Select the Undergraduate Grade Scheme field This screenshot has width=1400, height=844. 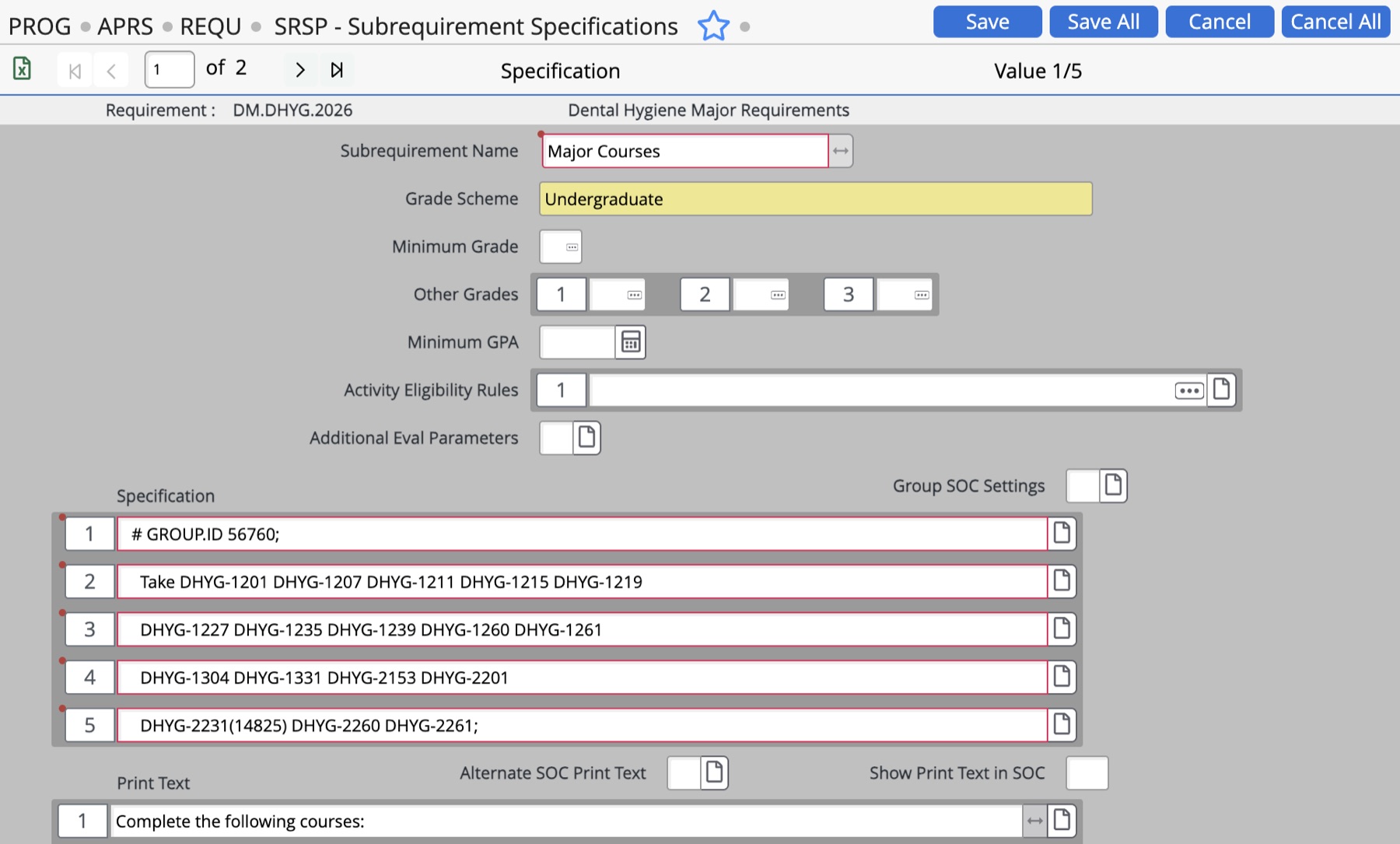coord(816,199)
